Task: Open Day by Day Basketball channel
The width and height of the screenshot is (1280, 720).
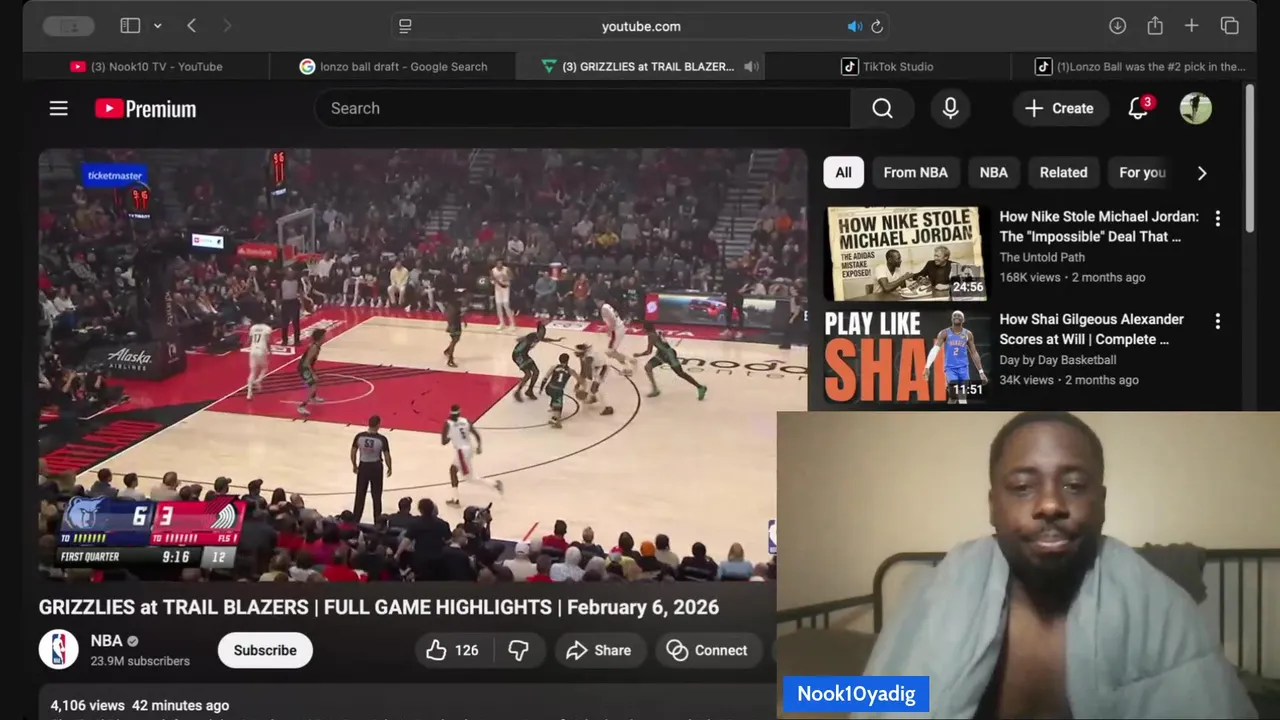Action: [x=1058, y=360]
